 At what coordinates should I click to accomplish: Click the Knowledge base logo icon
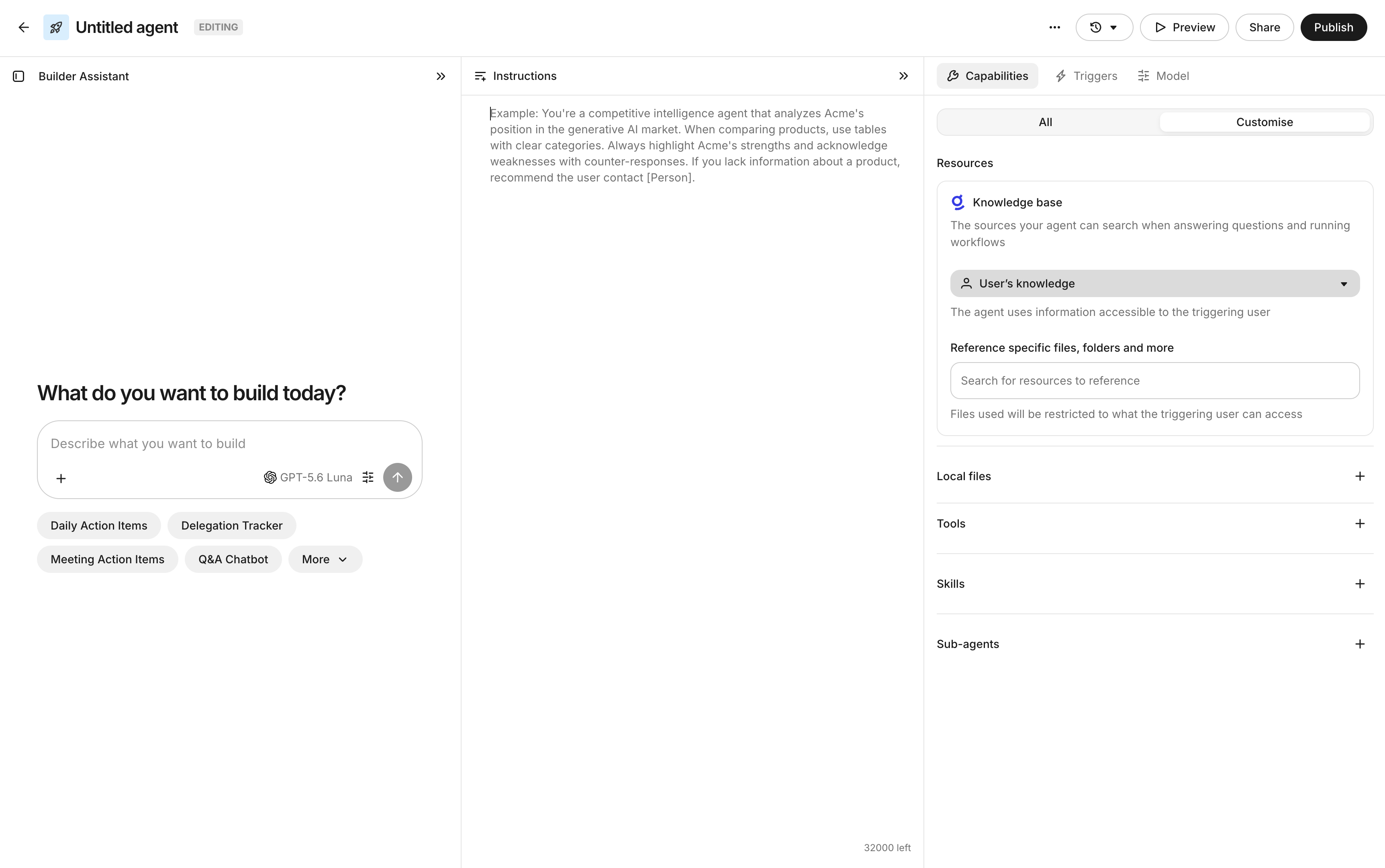click(958, 202)
